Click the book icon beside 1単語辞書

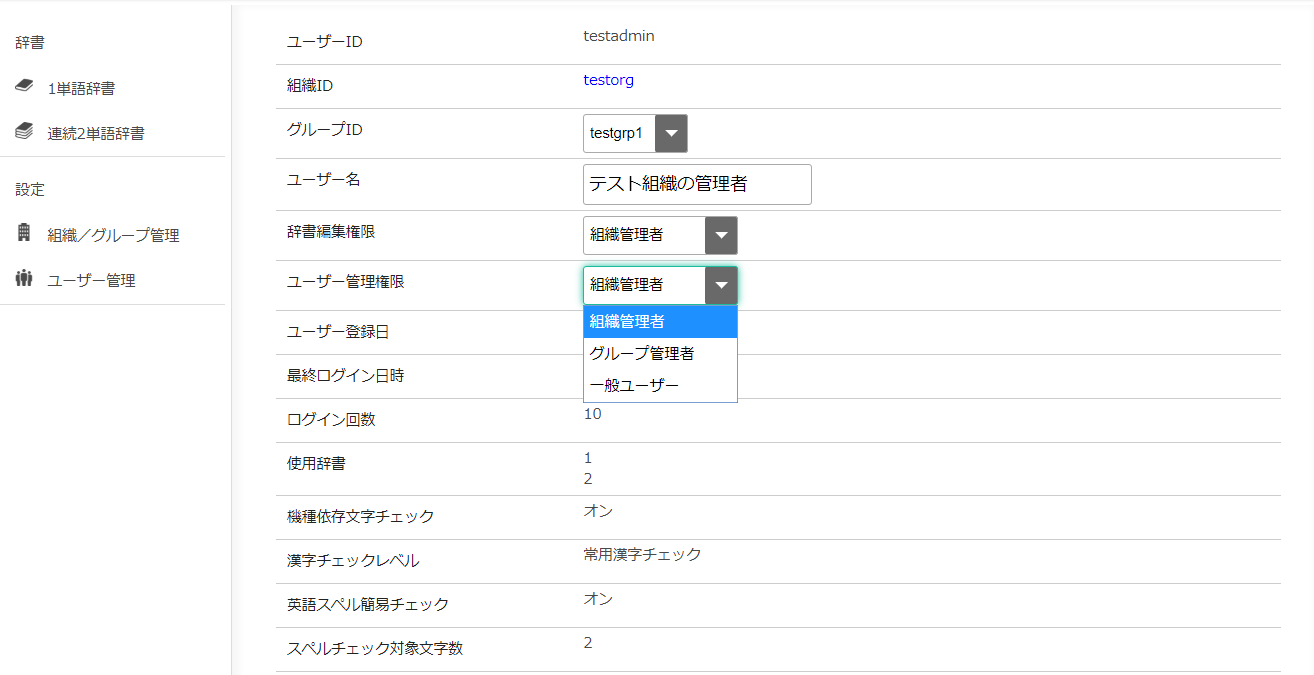click(x=24, y=87)
